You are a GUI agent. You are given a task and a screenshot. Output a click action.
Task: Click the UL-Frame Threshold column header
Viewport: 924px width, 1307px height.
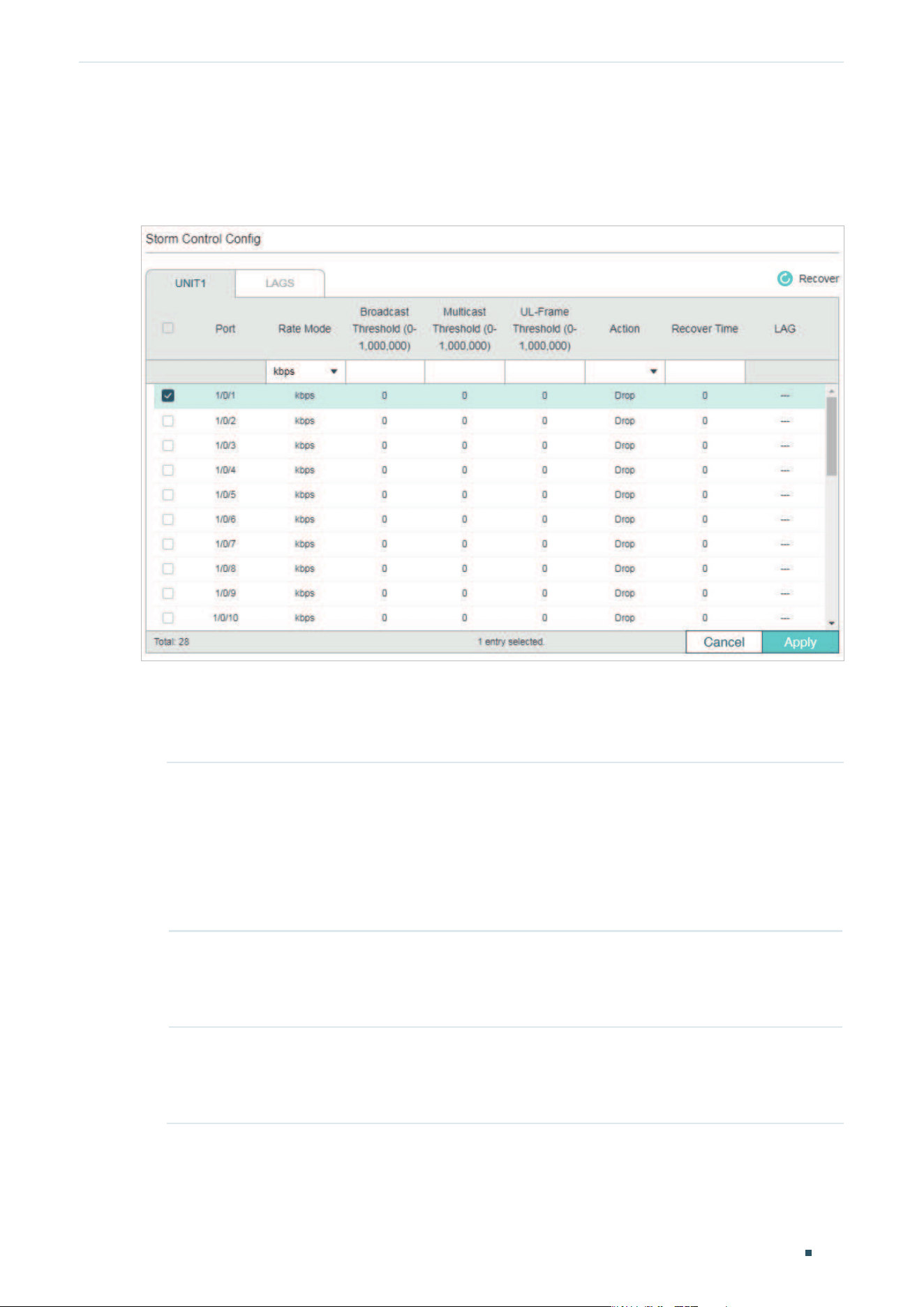coord(545,329)
